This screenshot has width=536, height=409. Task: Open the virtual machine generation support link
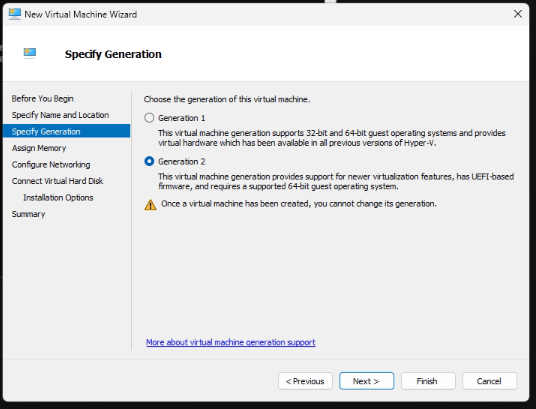pyautogui.click(x=230, y=342)
